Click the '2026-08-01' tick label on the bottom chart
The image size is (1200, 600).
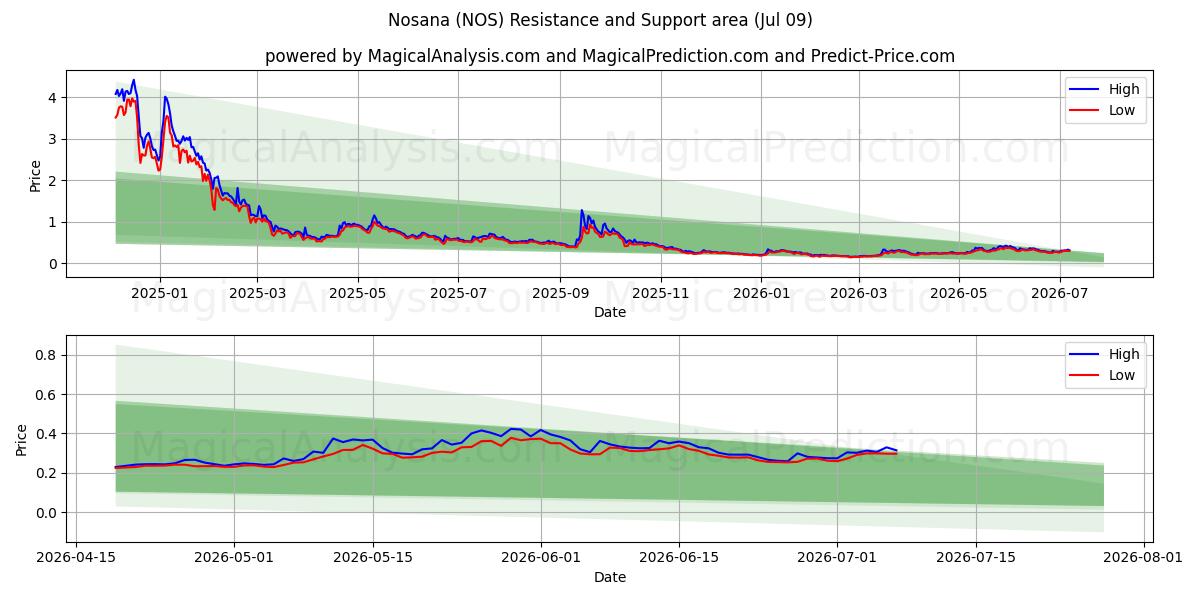1143,558
